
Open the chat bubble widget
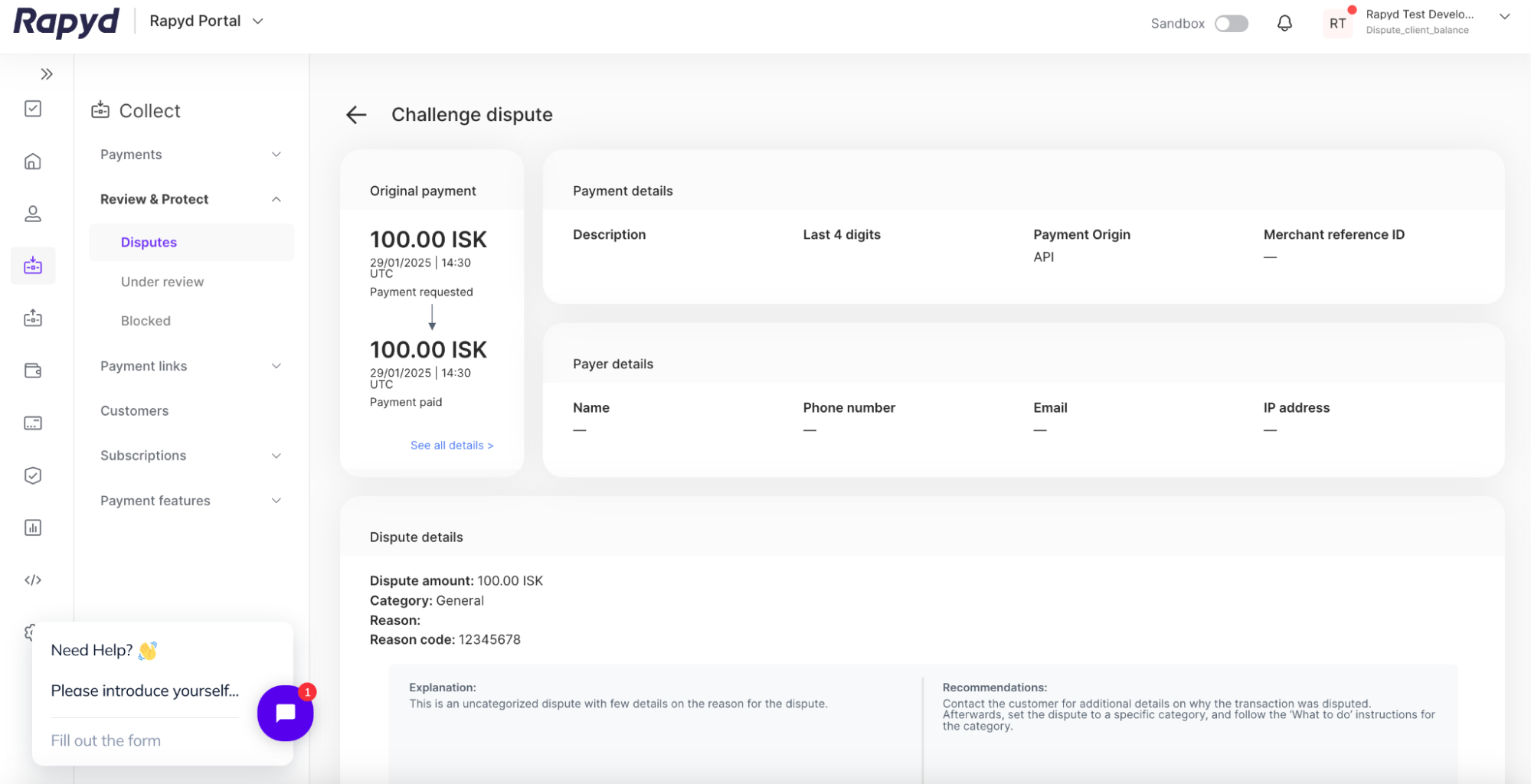click(285, 713)
